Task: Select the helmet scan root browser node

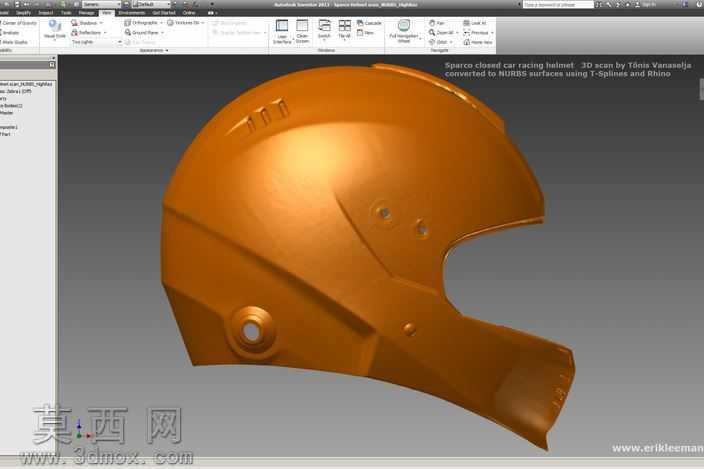Action: coord(26,84)
